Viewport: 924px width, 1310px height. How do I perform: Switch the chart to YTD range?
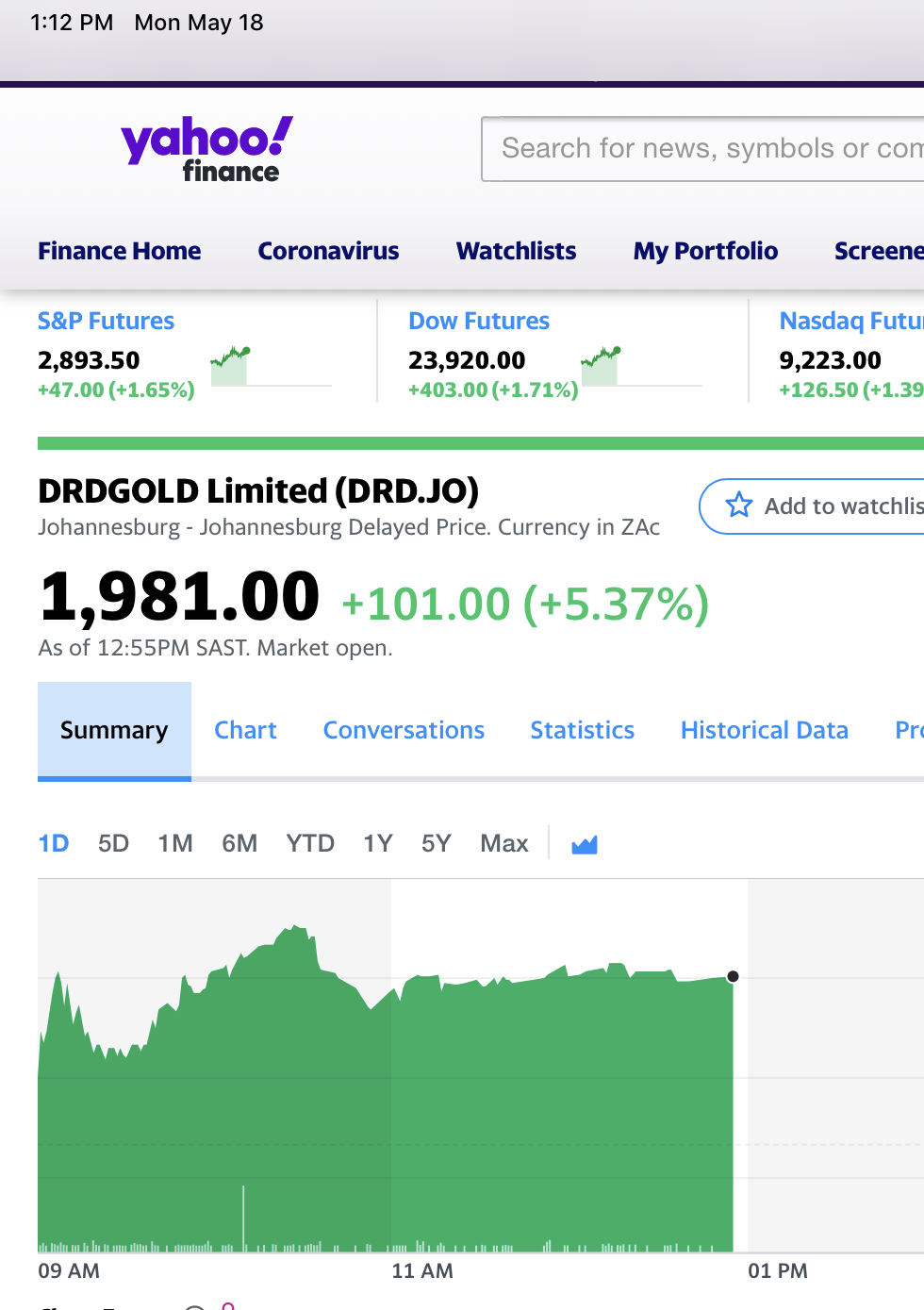coord(310,843)
